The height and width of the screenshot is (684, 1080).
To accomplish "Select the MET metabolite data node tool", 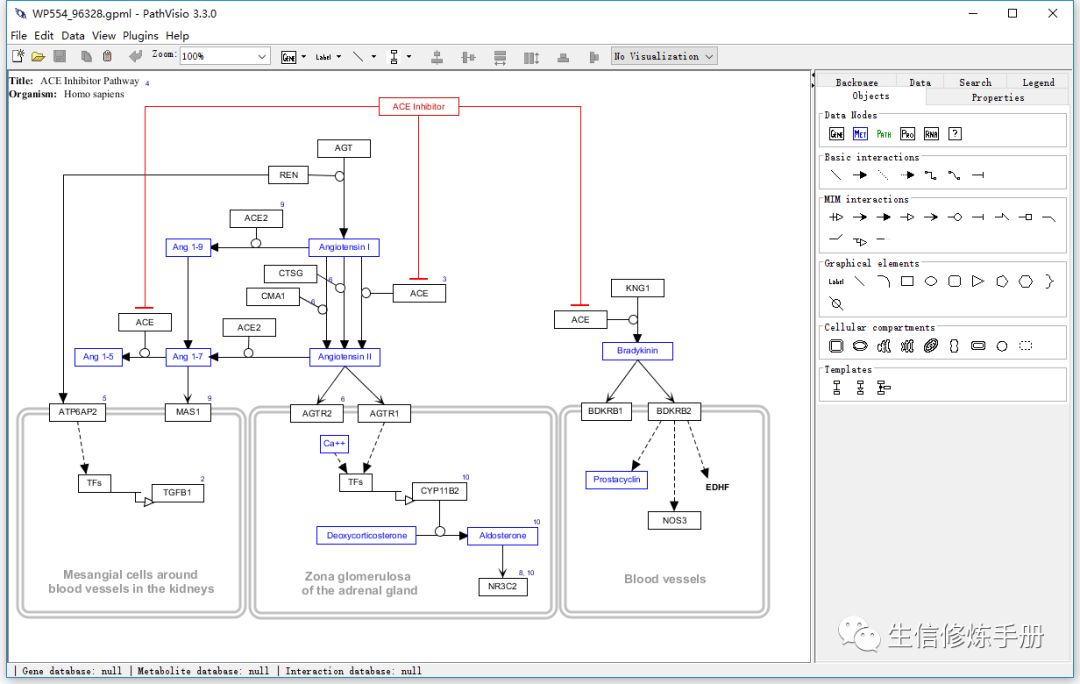I will pos(861,133).
